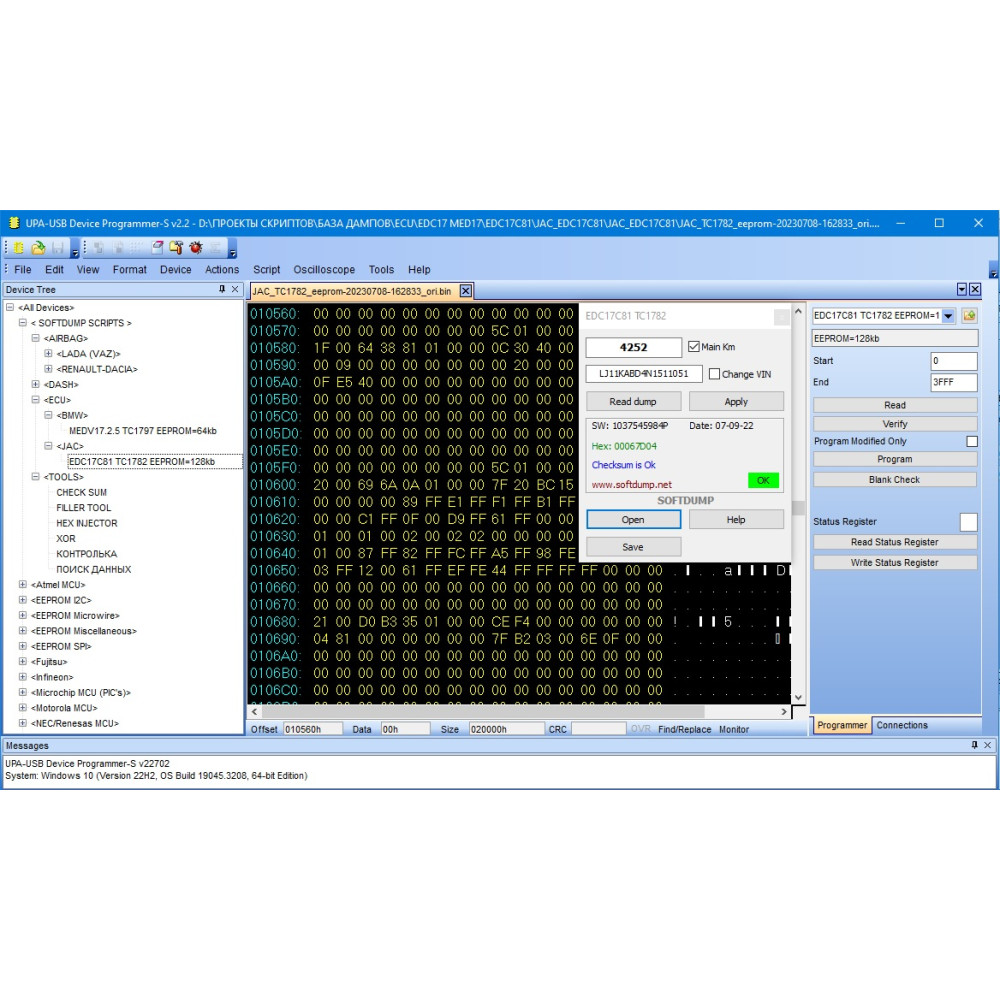1000x1000 pixels.
Task: Open the Format menu
Action: (x=129, y=270)
